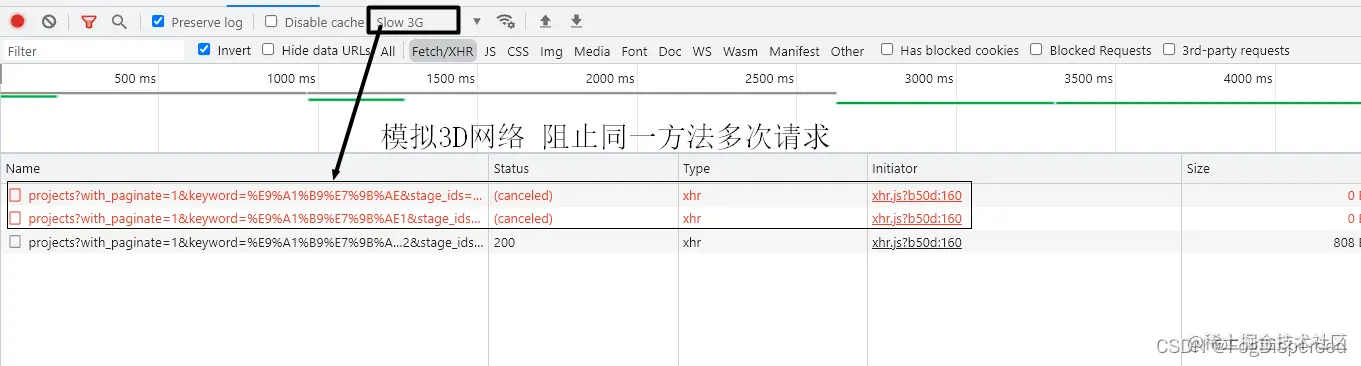Click the 4000 ms timeline marker
This screenshot has height=366, width=1361.
1248,78
